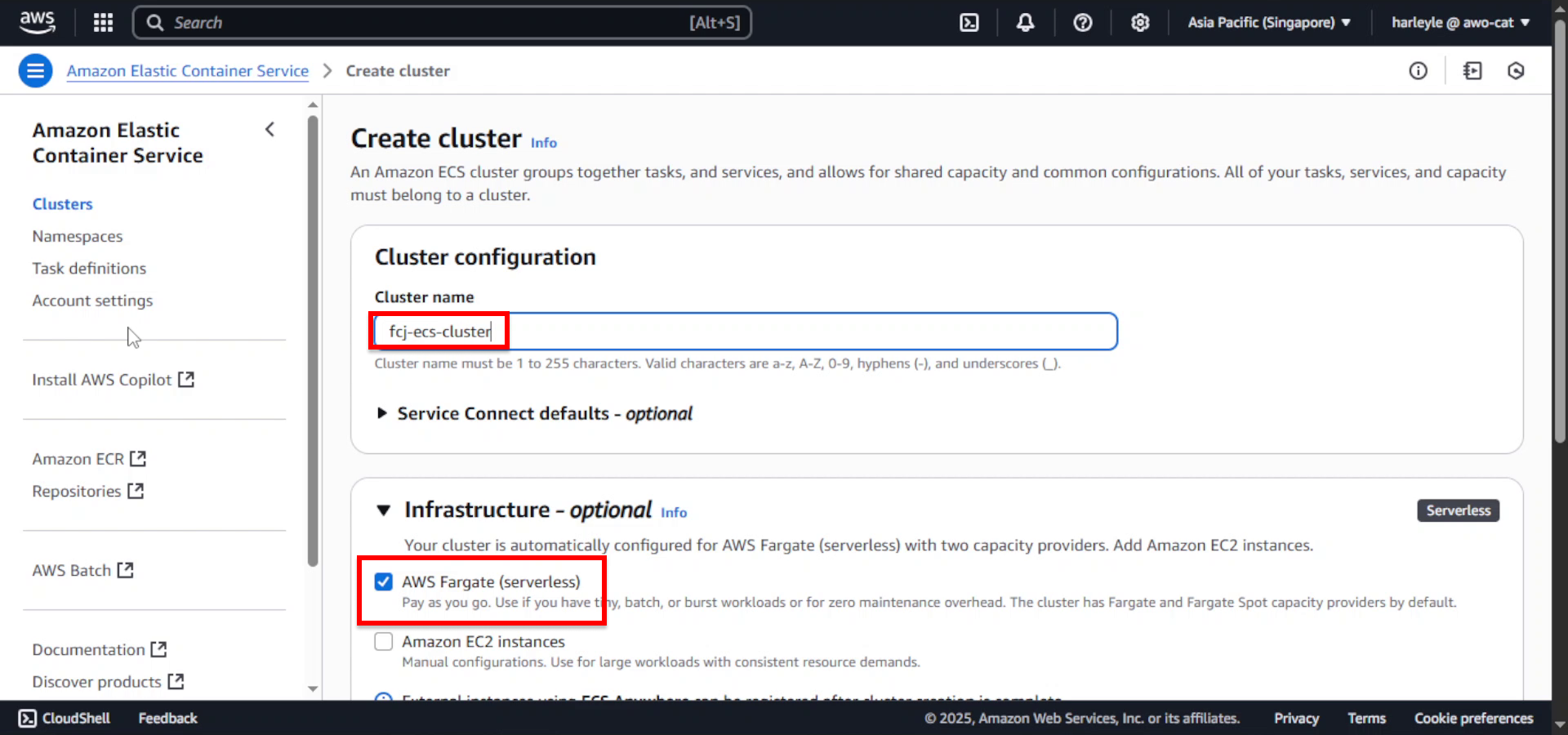This screenshot has width=1568, height=735.
Task: Collapse the ECS sidebar with chevron
Action: point(269,129)
